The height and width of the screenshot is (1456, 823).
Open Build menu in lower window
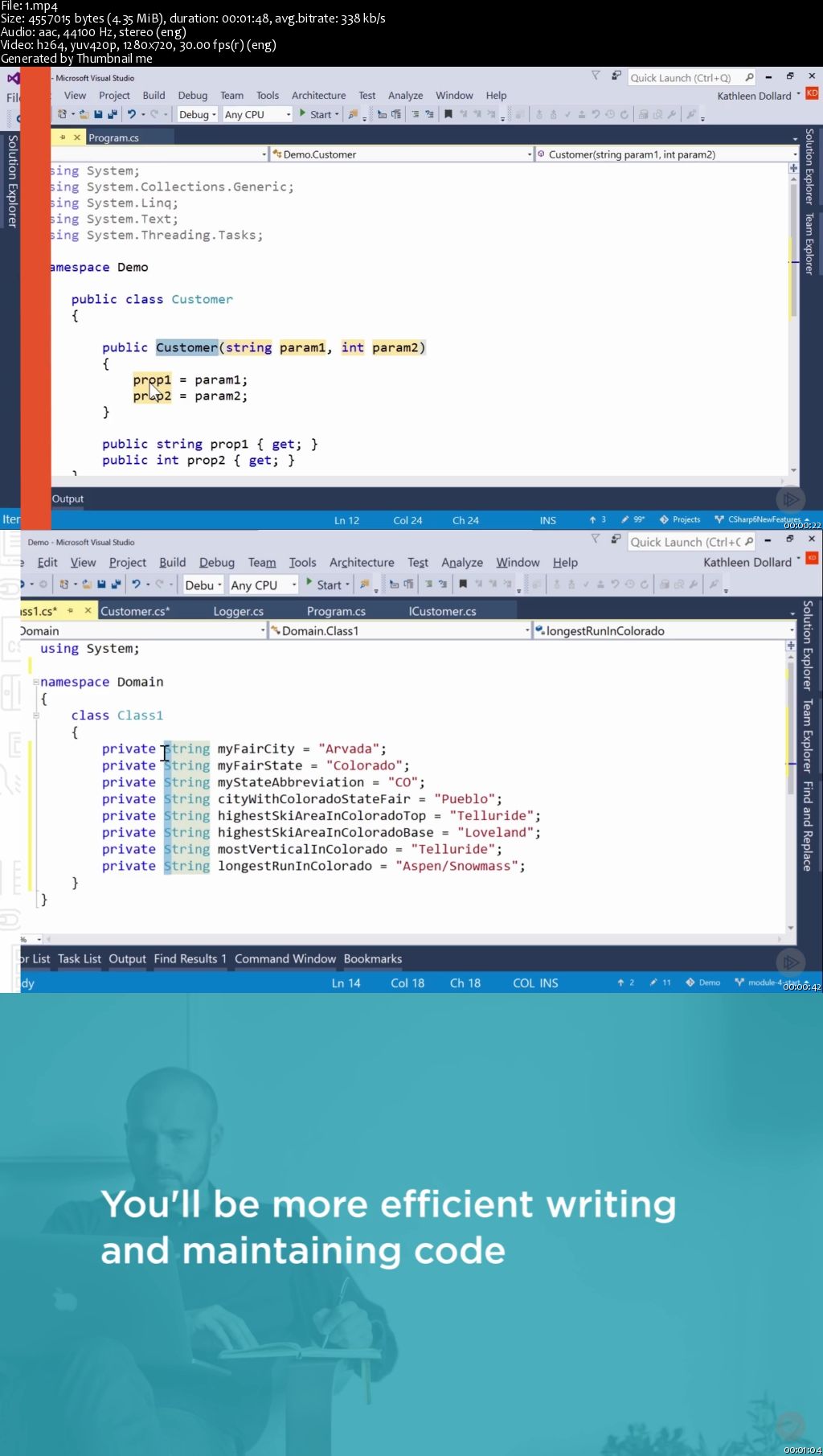click(x=172, y=562)
